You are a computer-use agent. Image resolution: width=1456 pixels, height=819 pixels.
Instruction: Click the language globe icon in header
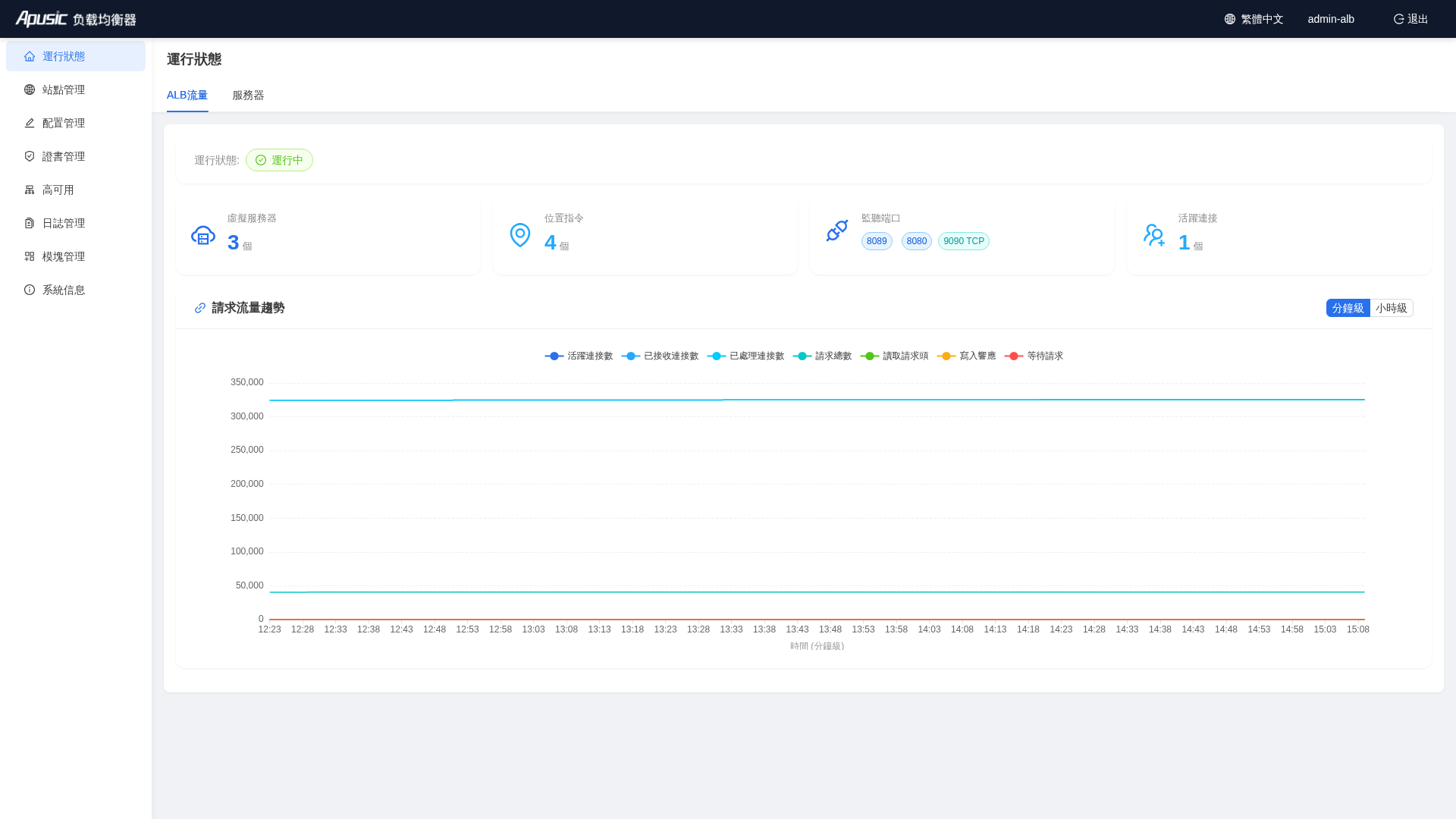[1230, 19]
